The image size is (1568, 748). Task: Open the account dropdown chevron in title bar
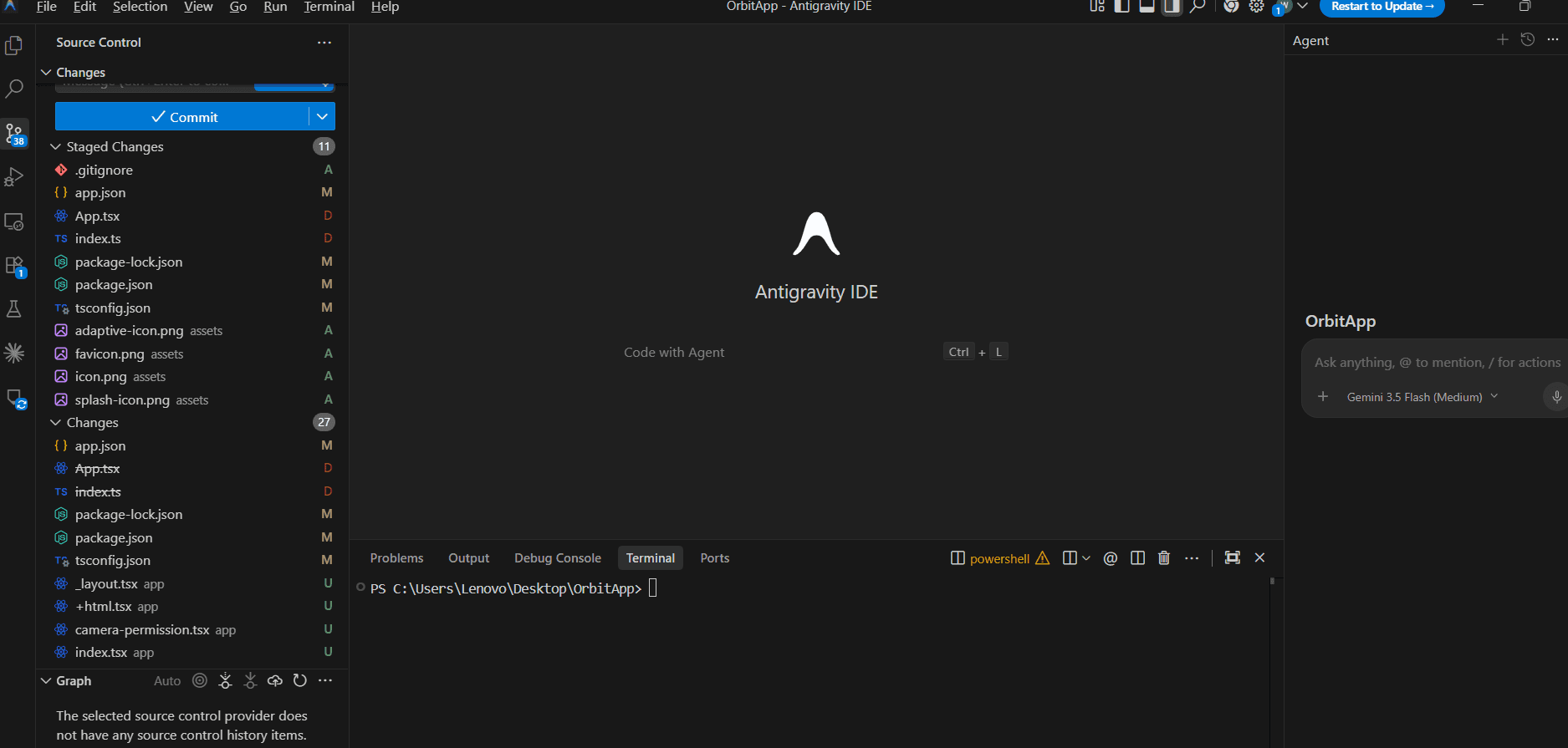[x=1302, y=7]
